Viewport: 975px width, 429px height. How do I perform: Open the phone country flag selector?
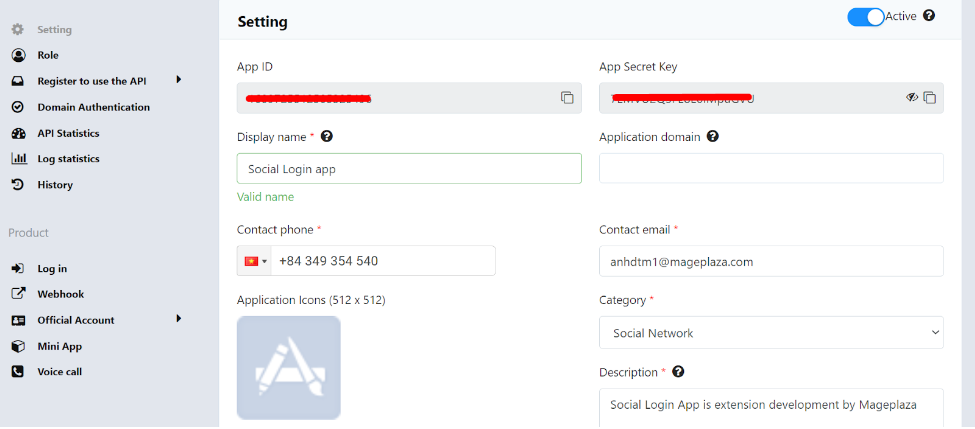pos(255,261)
